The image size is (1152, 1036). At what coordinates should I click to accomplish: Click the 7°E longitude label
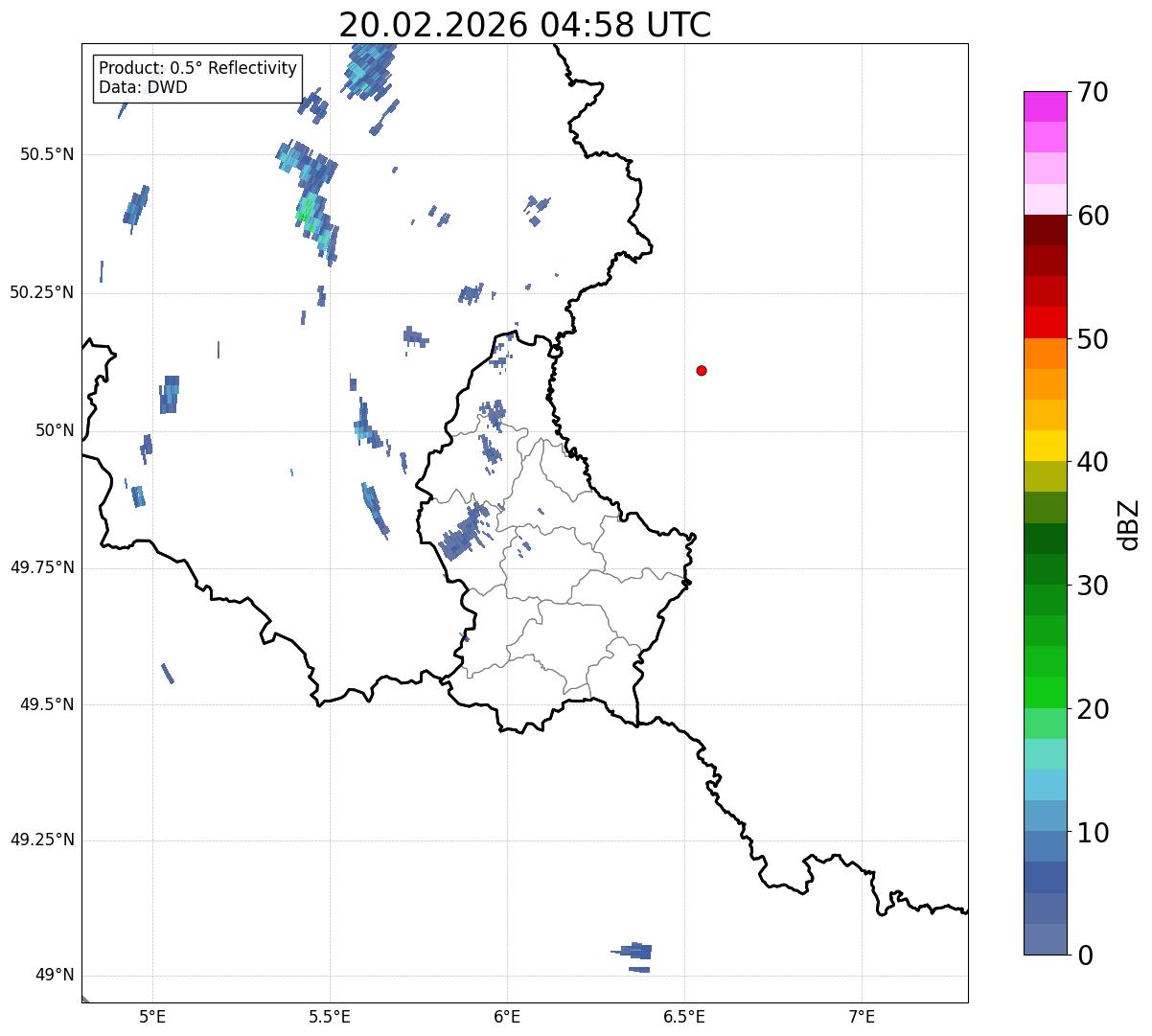pos(862,1015)
